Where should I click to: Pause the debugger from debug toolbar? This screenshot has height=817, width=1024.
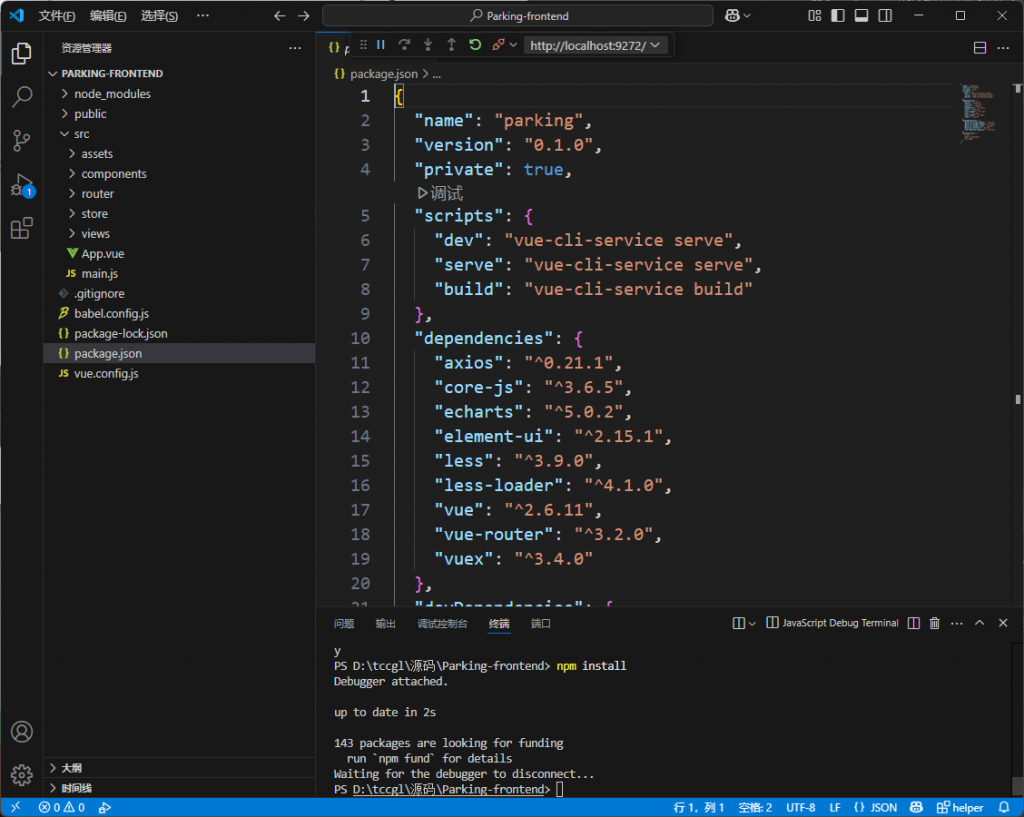click(381, 45)
